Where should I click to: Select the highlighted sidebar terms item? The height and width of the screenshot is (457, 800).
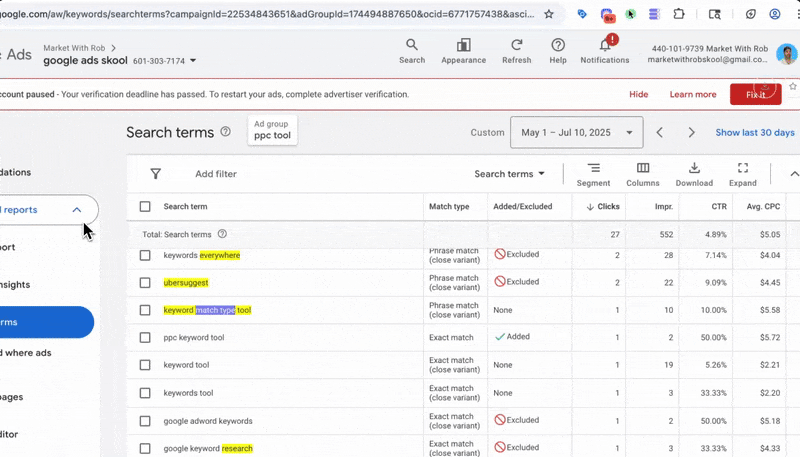pyautogui.click(x=47, y=322)
